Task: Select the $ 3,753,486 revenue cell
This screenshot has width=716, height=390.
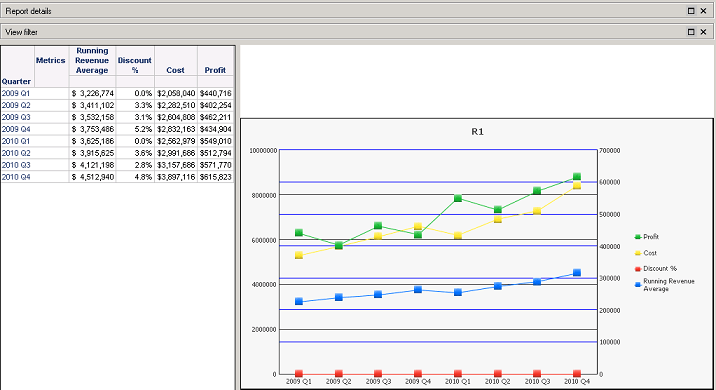Action: pos(93,129)
